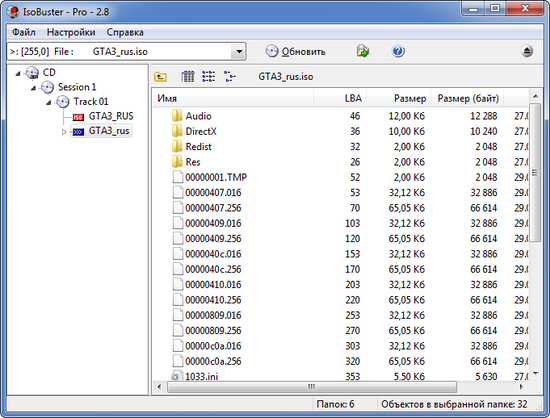Screen dimensions: 550x418
Task: Click the eject disc icon
Action: pyautogui.click(x=526, y=51)
